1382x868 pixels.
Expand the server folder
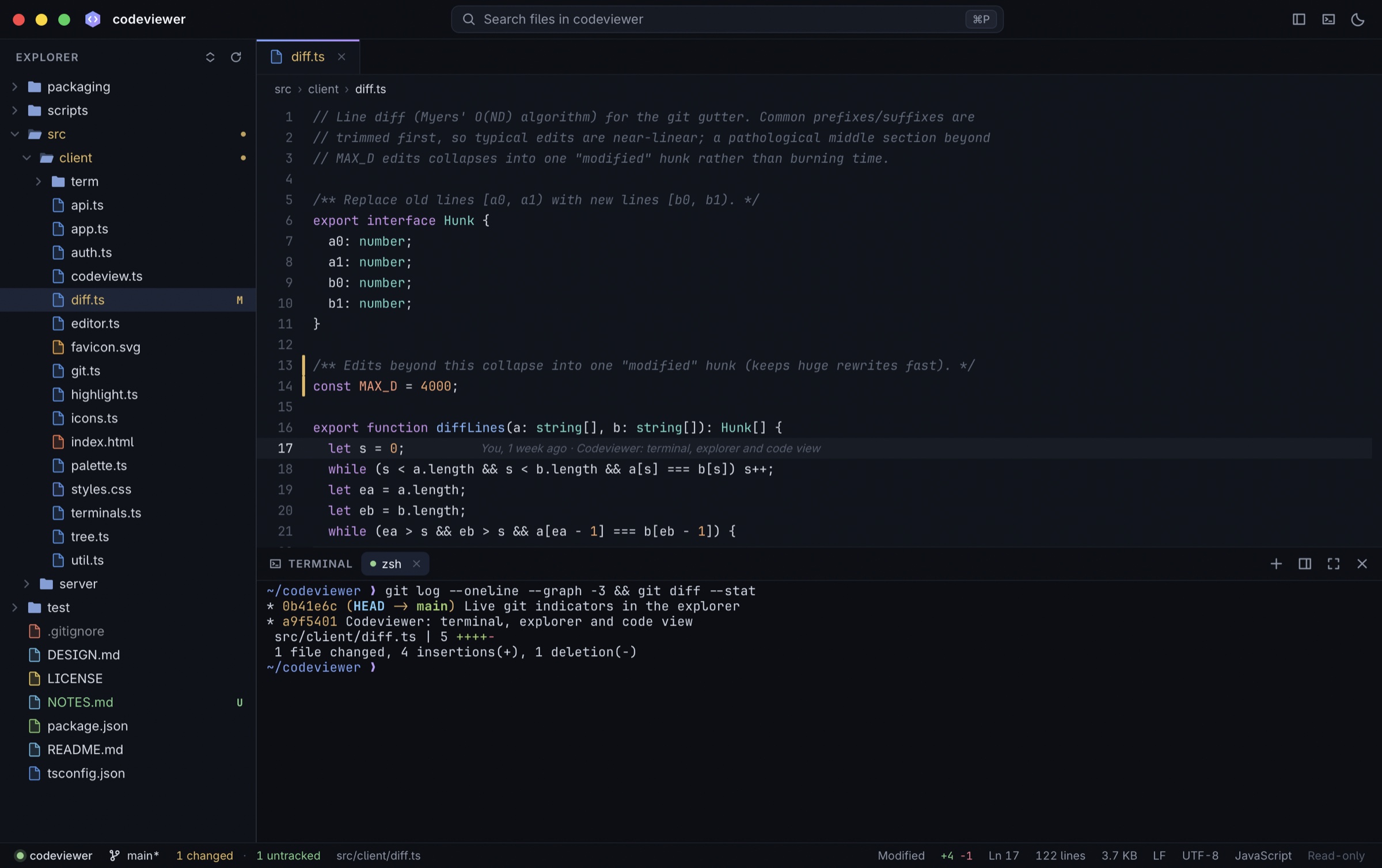128,584
